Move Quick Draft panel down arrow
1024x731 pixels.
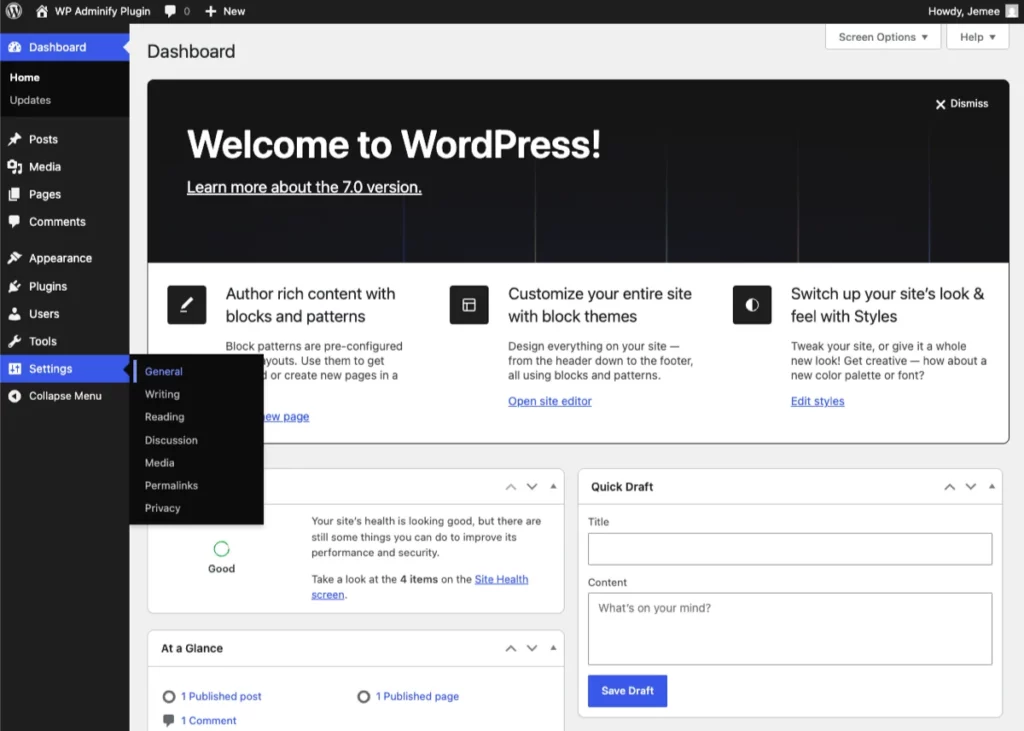pyautogui.click(x=970, y=487)
